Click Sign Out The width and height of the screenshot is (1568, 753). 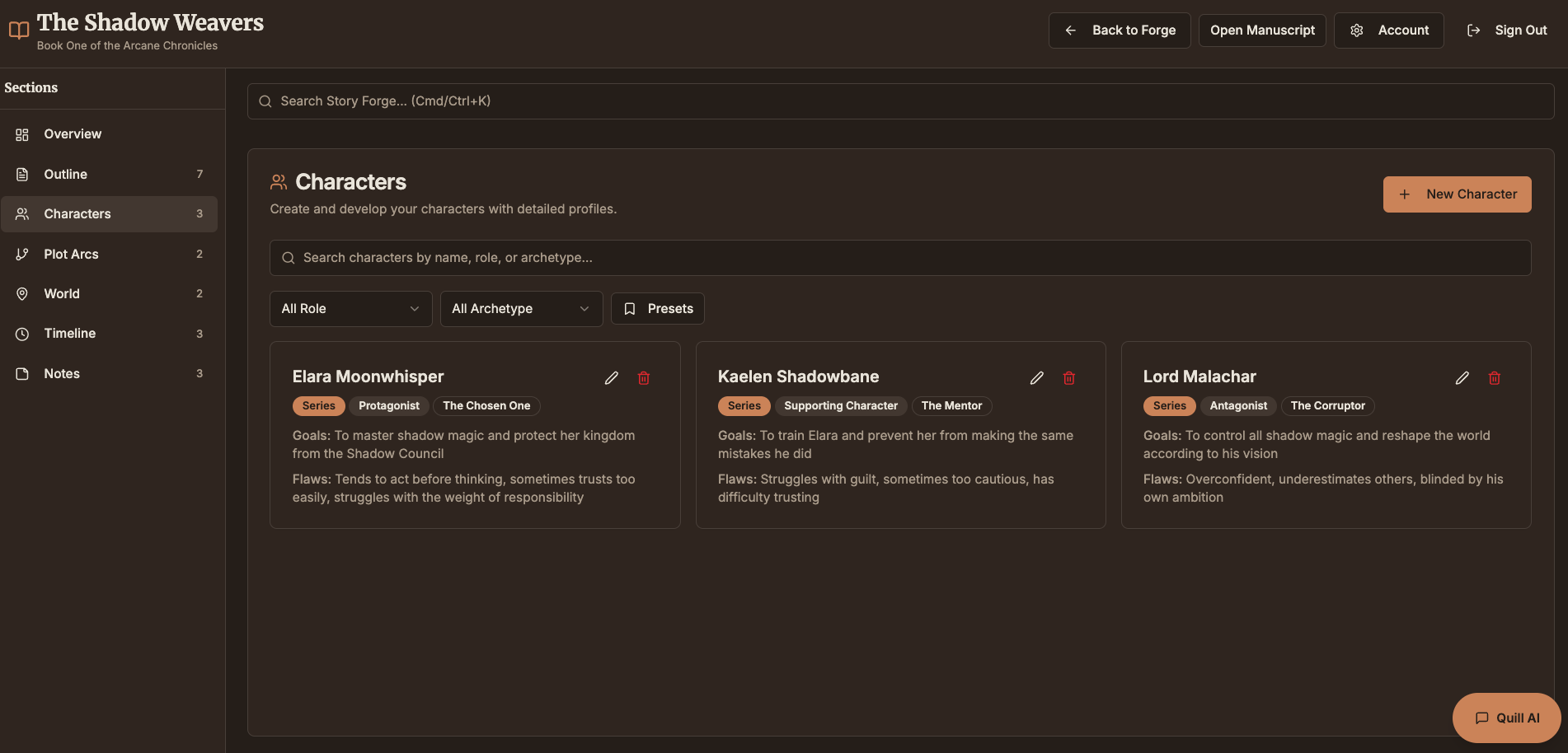tap(1506, 30)
